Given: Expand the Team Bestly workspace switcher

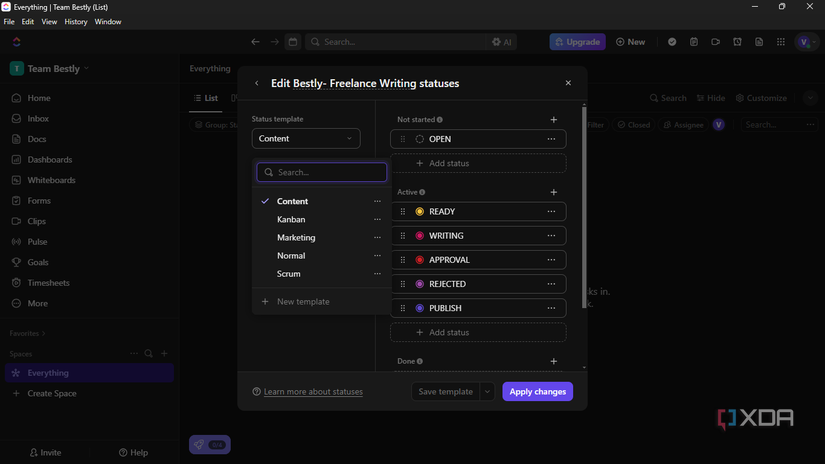Looking at the screenshot, I should 50,69.
